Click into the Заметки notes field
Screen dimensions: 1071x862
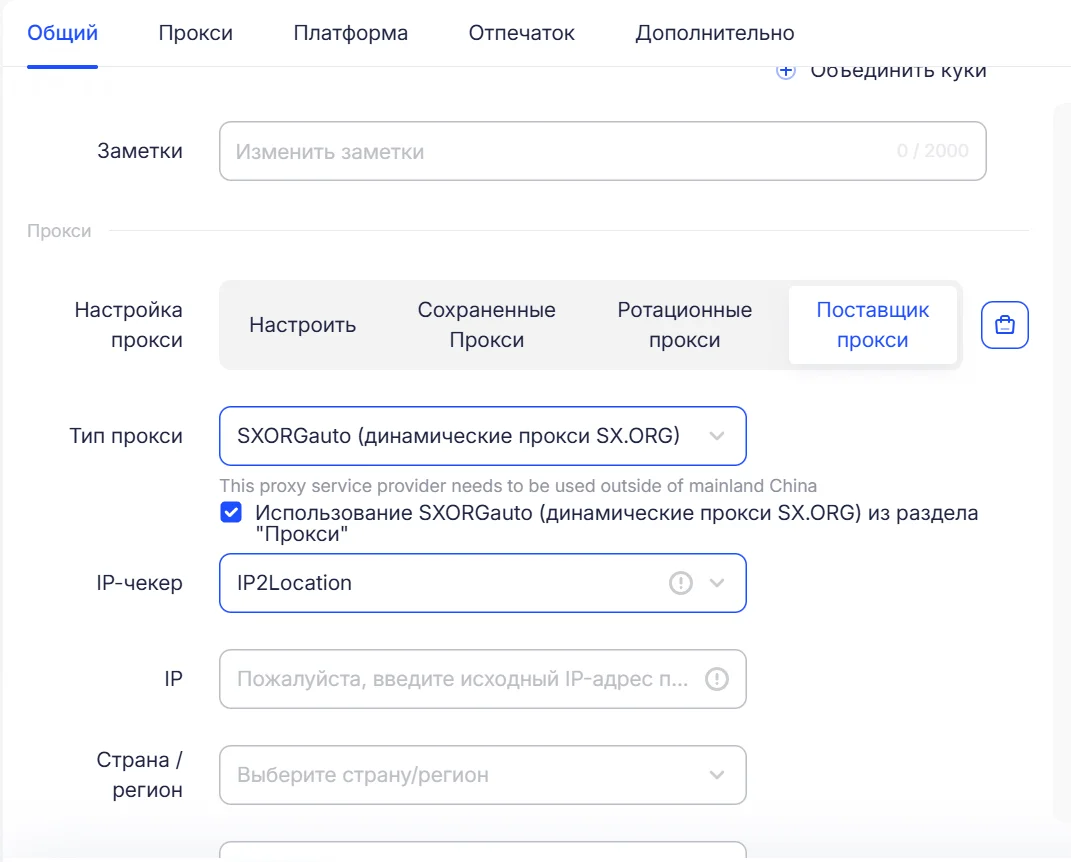pyautogui.click(x=602, y=151)
